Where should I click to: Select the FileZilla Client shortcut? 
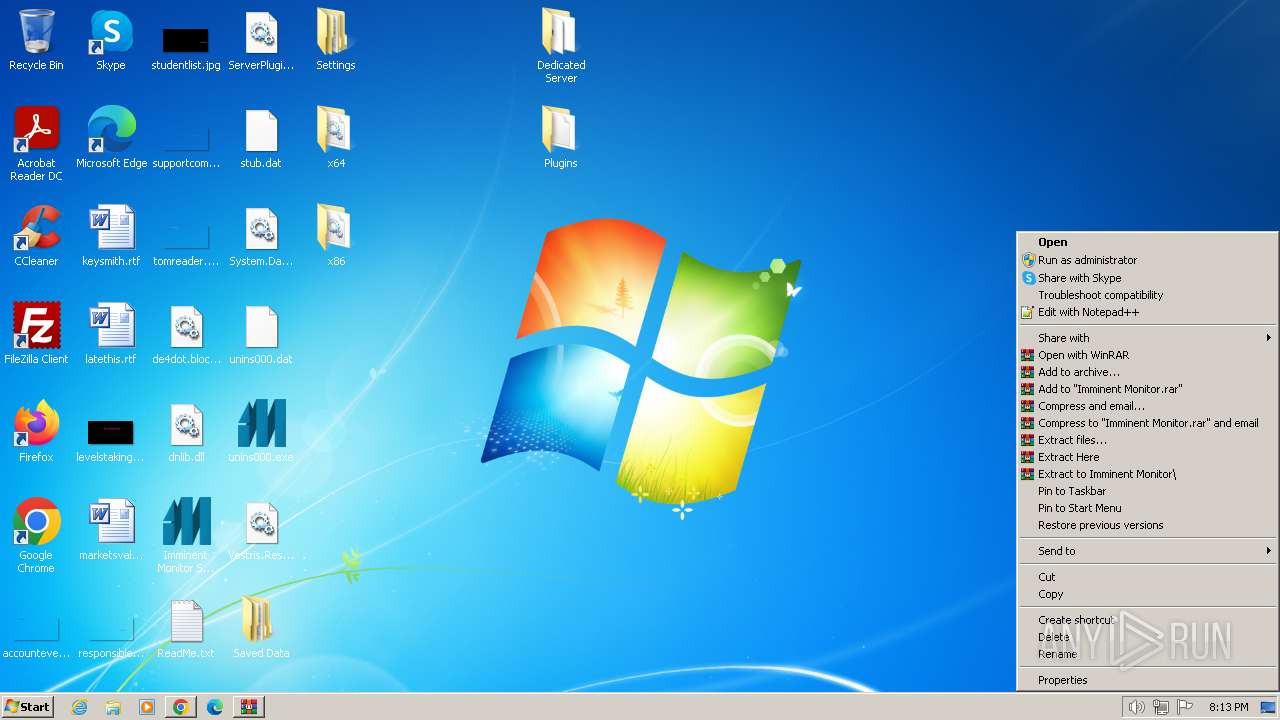(x=36, y=334)
